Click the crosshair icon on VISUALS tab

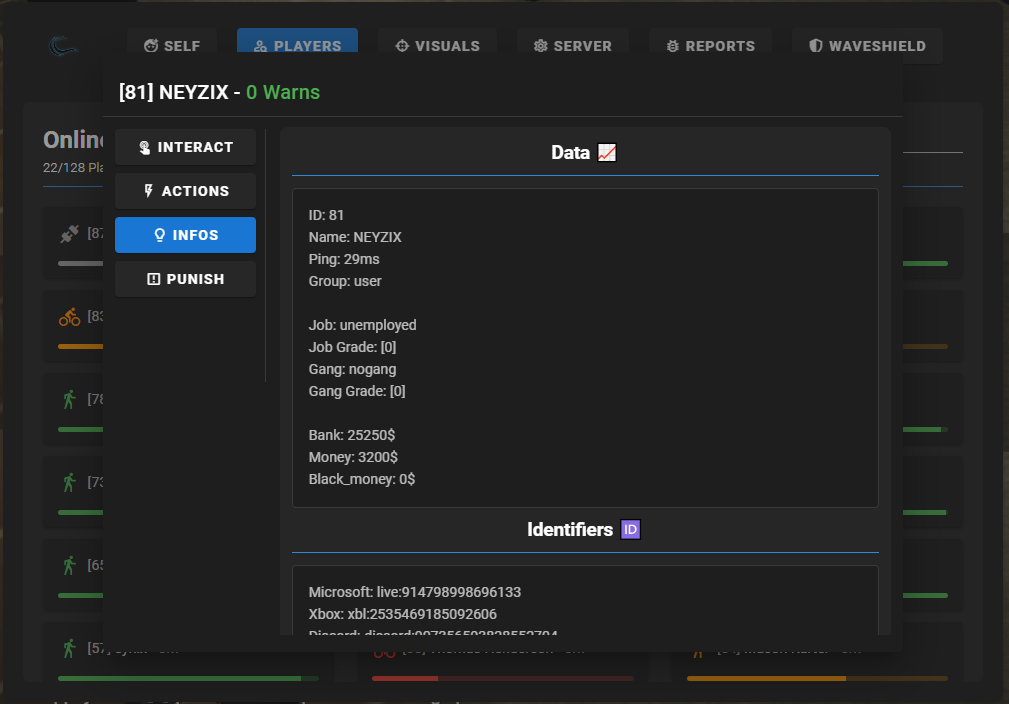402,45
